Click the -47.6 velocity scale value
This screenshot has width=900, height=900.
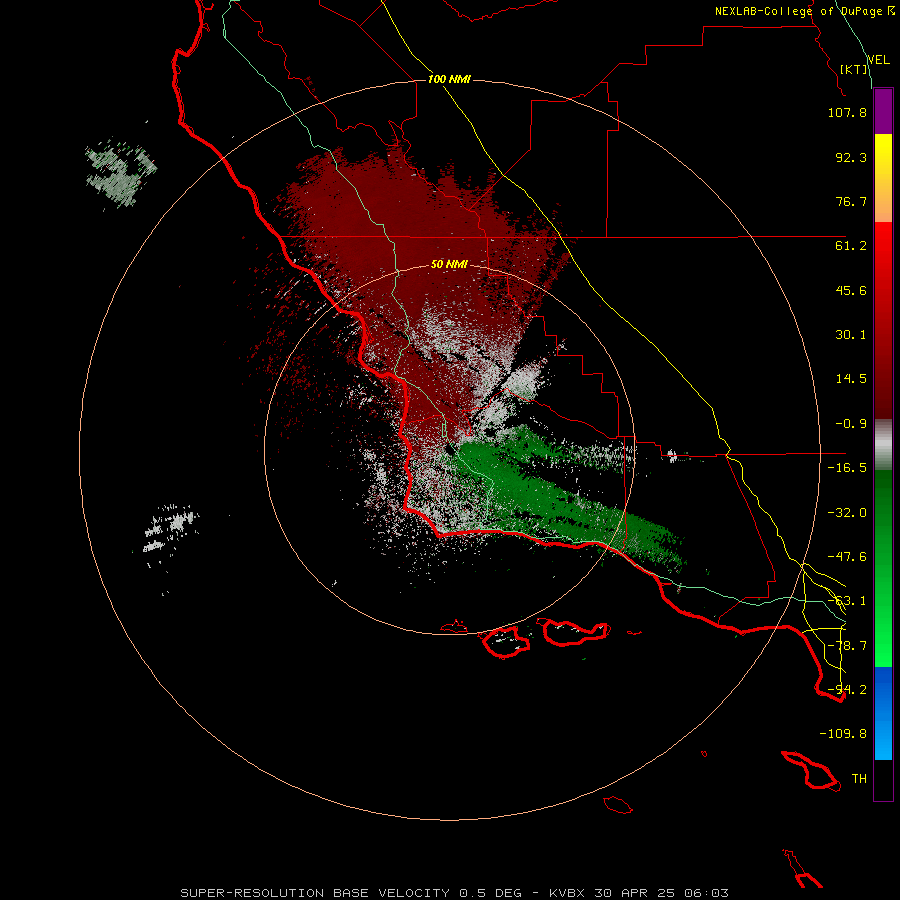coord(847,557)
